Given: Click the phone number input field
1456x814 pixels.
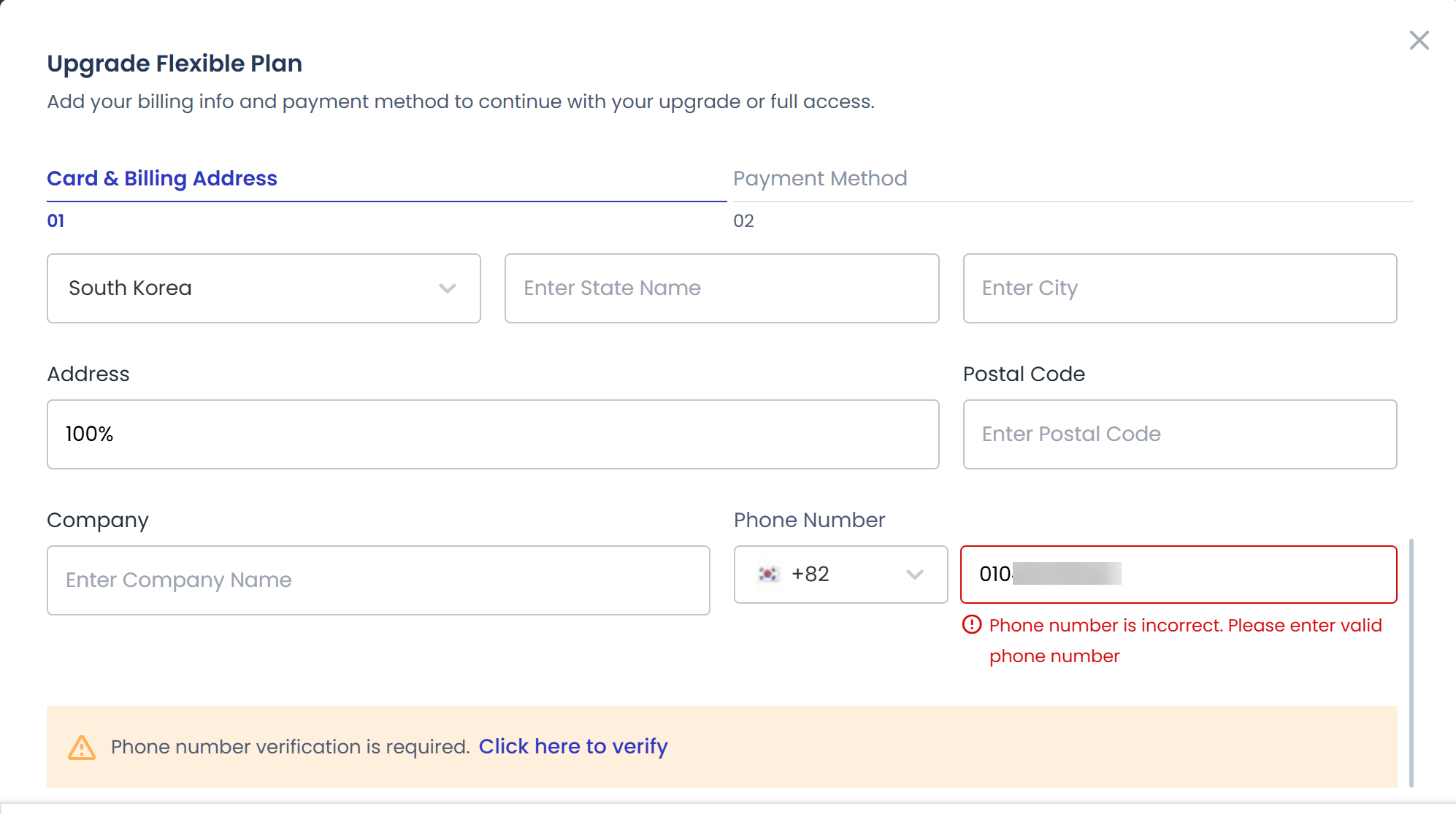Looking at the screenshot, I should click(x=1241, y=575).
